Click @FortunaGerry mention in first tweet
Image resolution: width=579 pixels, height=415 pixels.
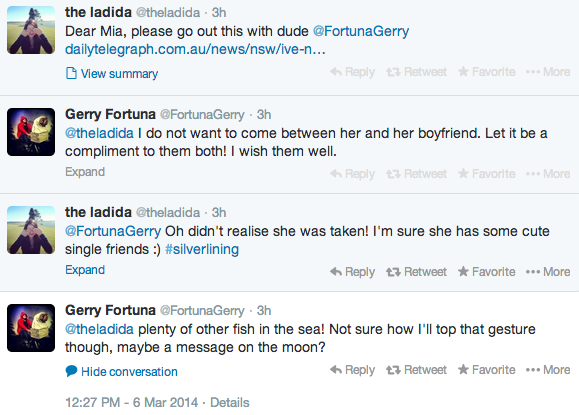361,31
